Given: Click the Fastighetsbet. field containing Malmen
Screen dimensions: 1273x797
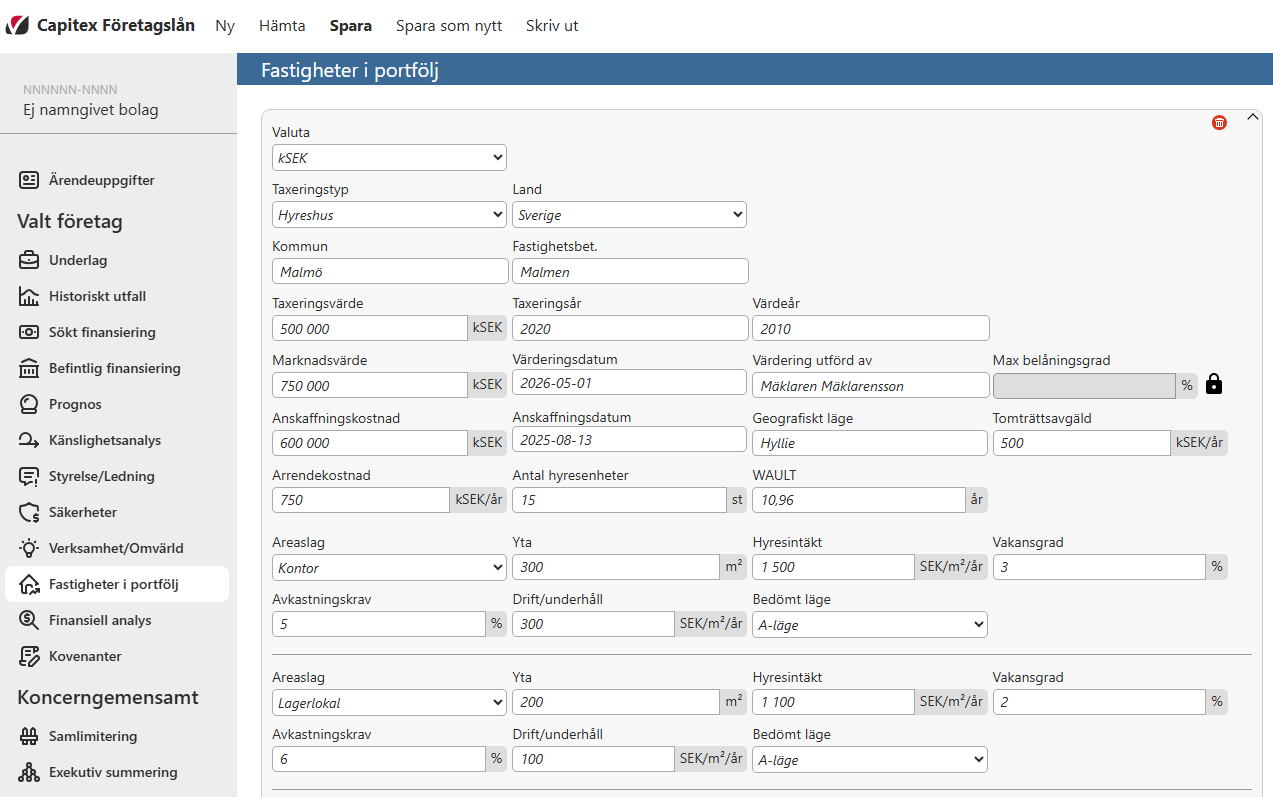Looking at the screenshot, I should point(630,271).
